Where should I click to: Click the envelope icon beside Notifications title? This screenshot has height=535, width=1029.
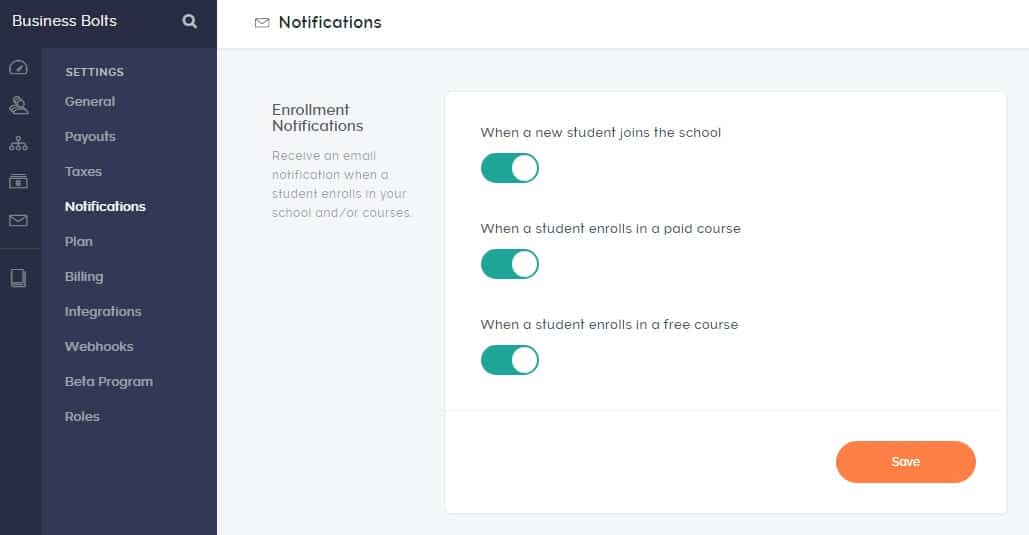(x=262, y=22)
